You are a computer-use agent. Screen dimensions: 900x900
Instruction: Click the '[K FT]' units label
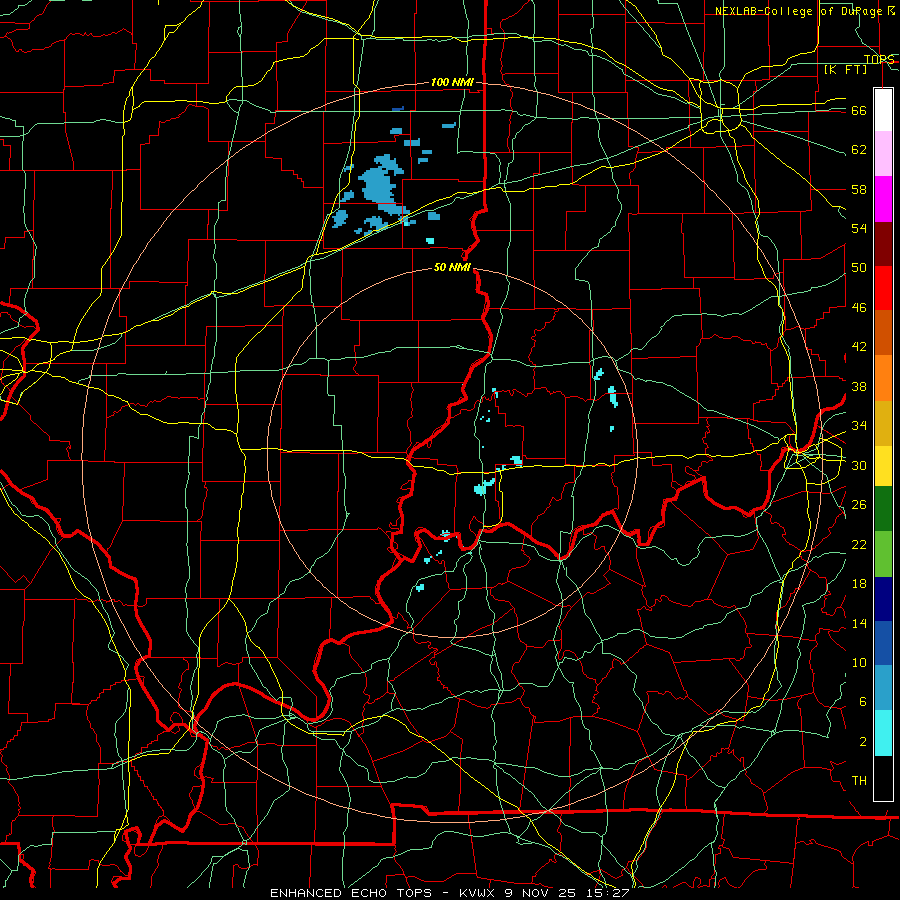(845, 70)
